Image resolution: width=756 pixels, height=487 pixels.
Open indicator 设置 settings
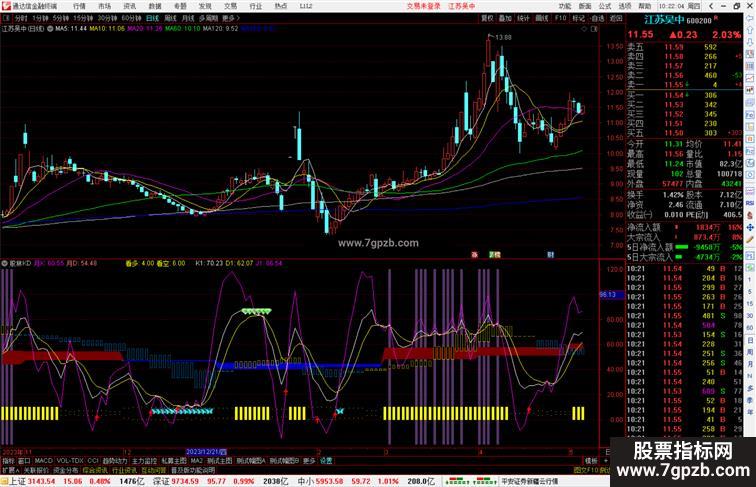click(326, 461)
